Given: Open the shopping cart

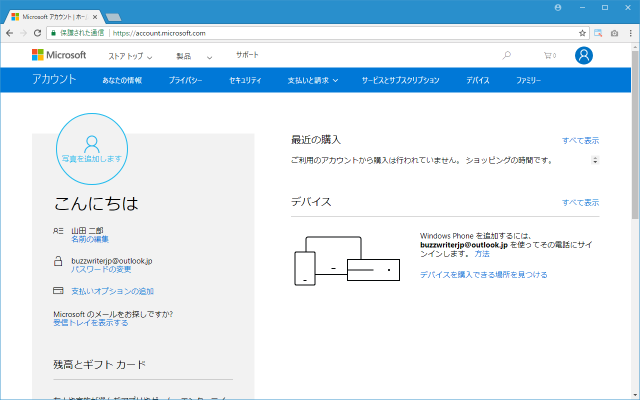Looking at the screenshot, I should [549, 55].
